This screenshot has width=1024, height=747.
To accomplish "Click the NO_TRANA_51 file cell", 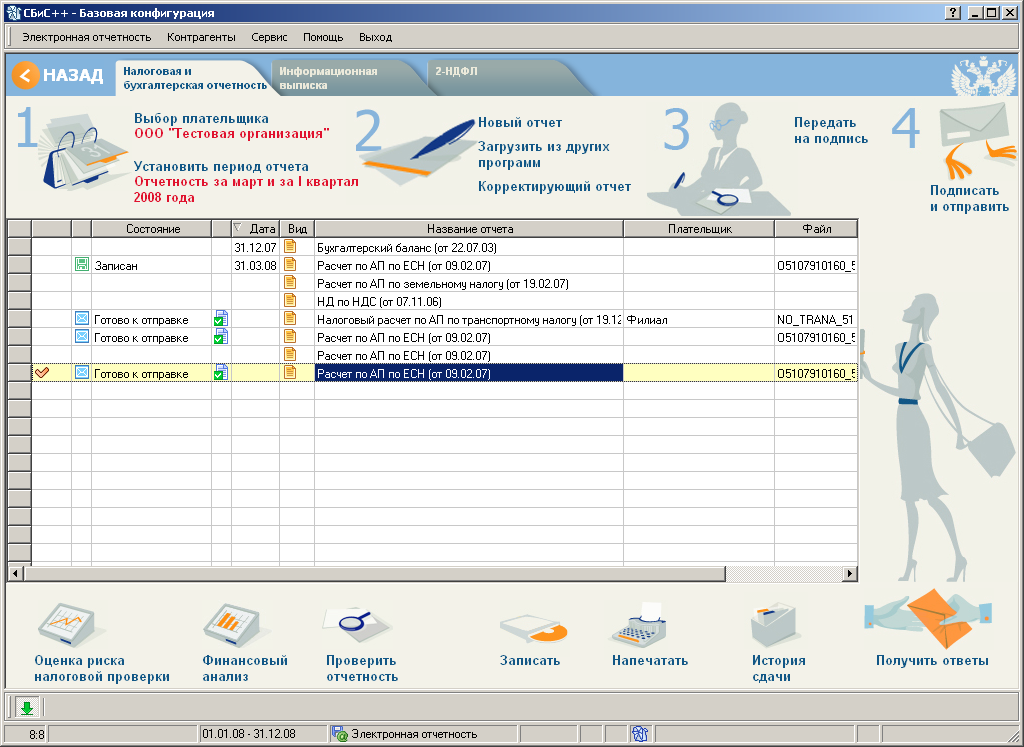I will point(816,320).
